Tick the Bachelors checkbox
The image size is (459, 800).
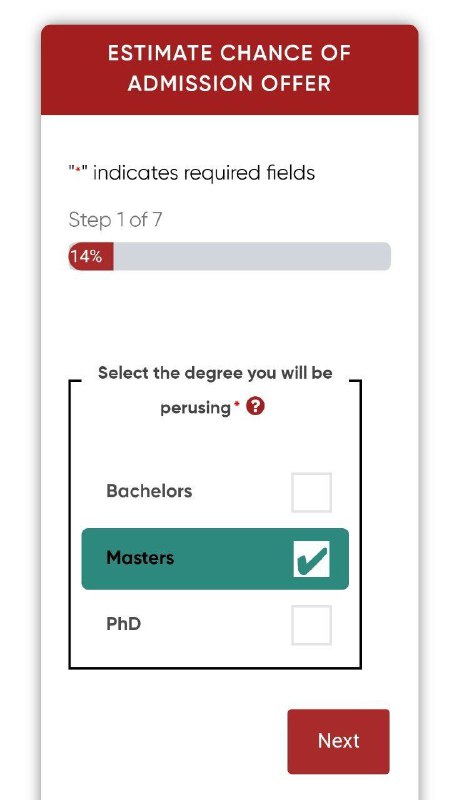pyautogui.click(x=311, y=492)
